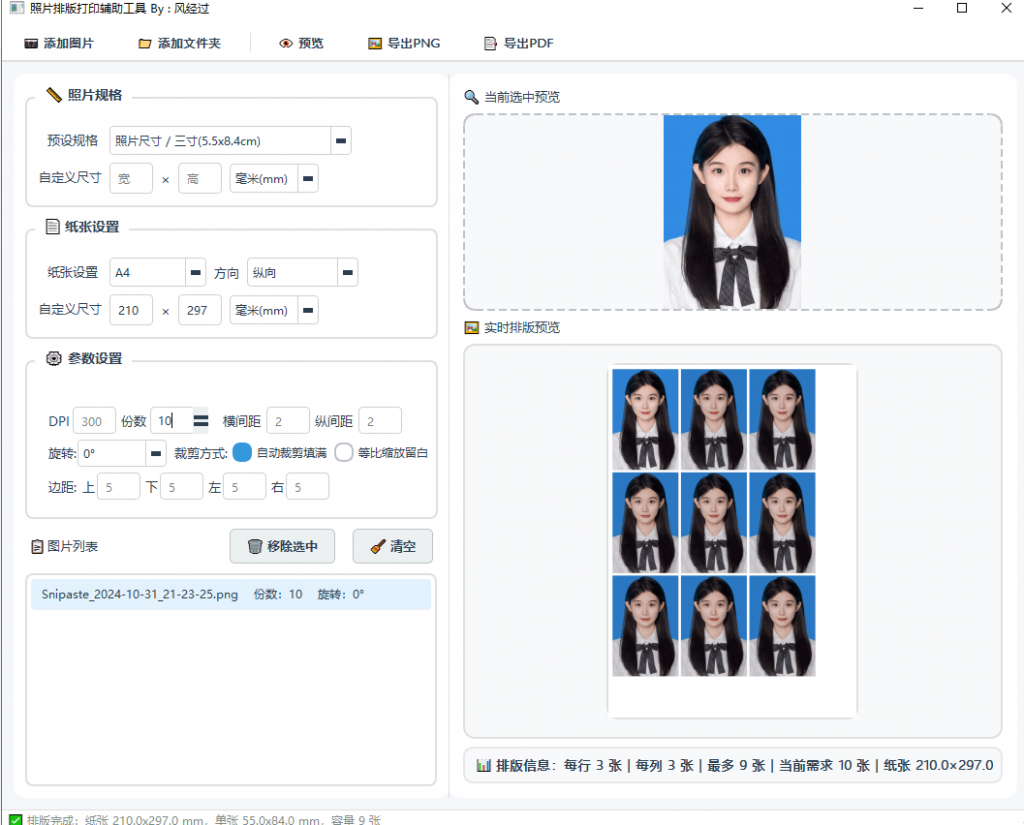Click the 预览 toolbar item
The image size is (1024, 825).
pyautogui.click(x=299, y=43)
